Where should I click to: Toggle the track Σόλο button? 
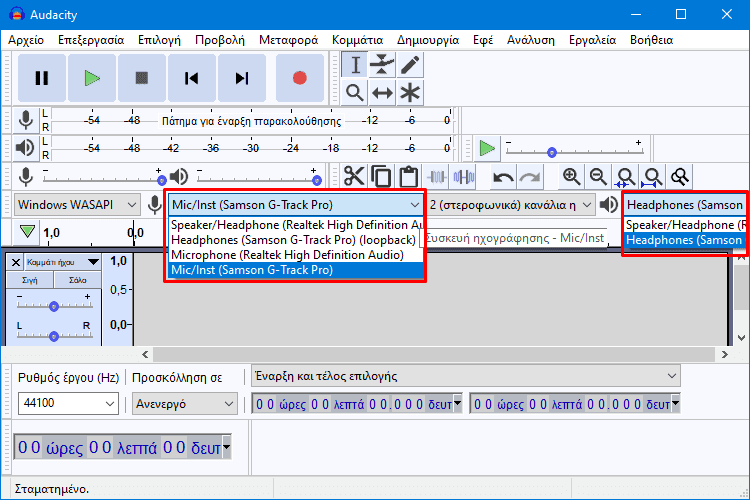(x=77, y=280)
